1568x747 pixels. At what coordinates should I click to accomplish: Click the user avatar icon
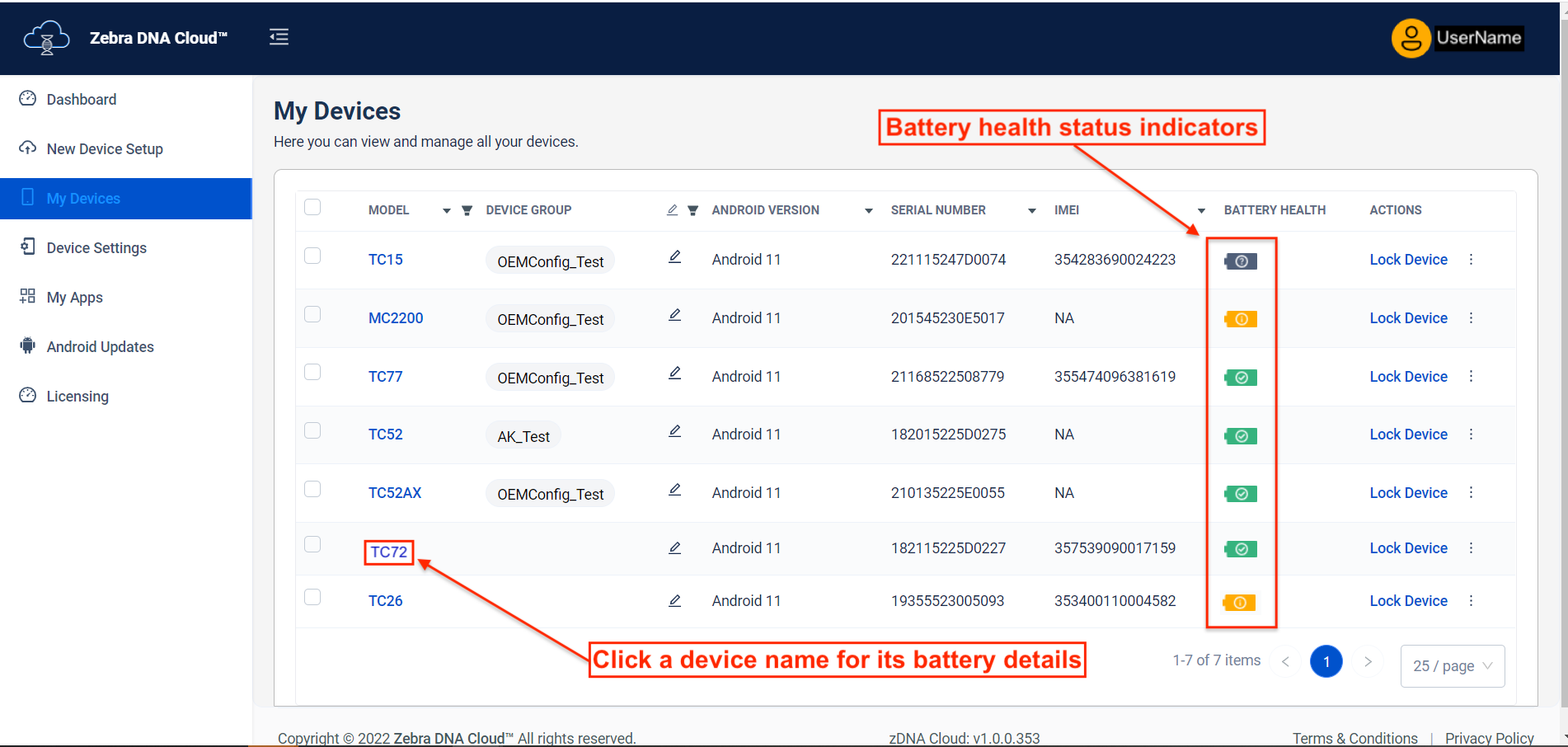point(1411,38)
